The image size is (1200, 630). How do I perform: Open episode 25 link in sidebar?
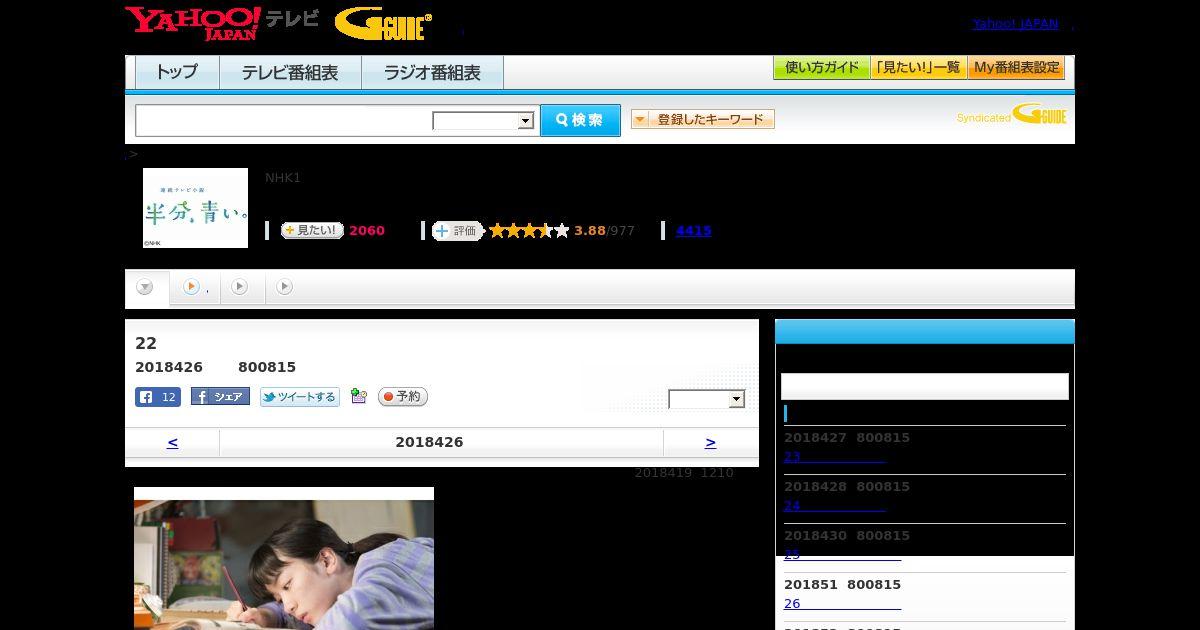pos(842,555)
